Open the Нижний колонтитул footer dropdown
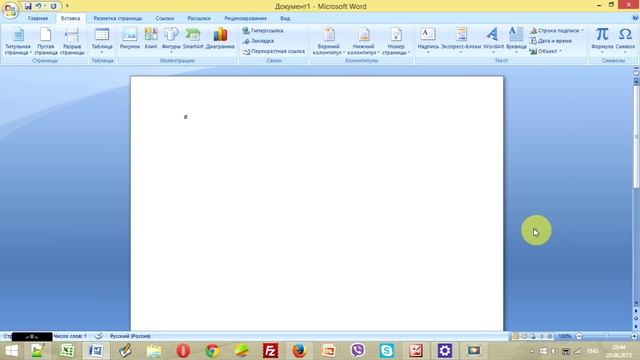The width and height of the screenshot is (640, 360). [x=363, y=41]
